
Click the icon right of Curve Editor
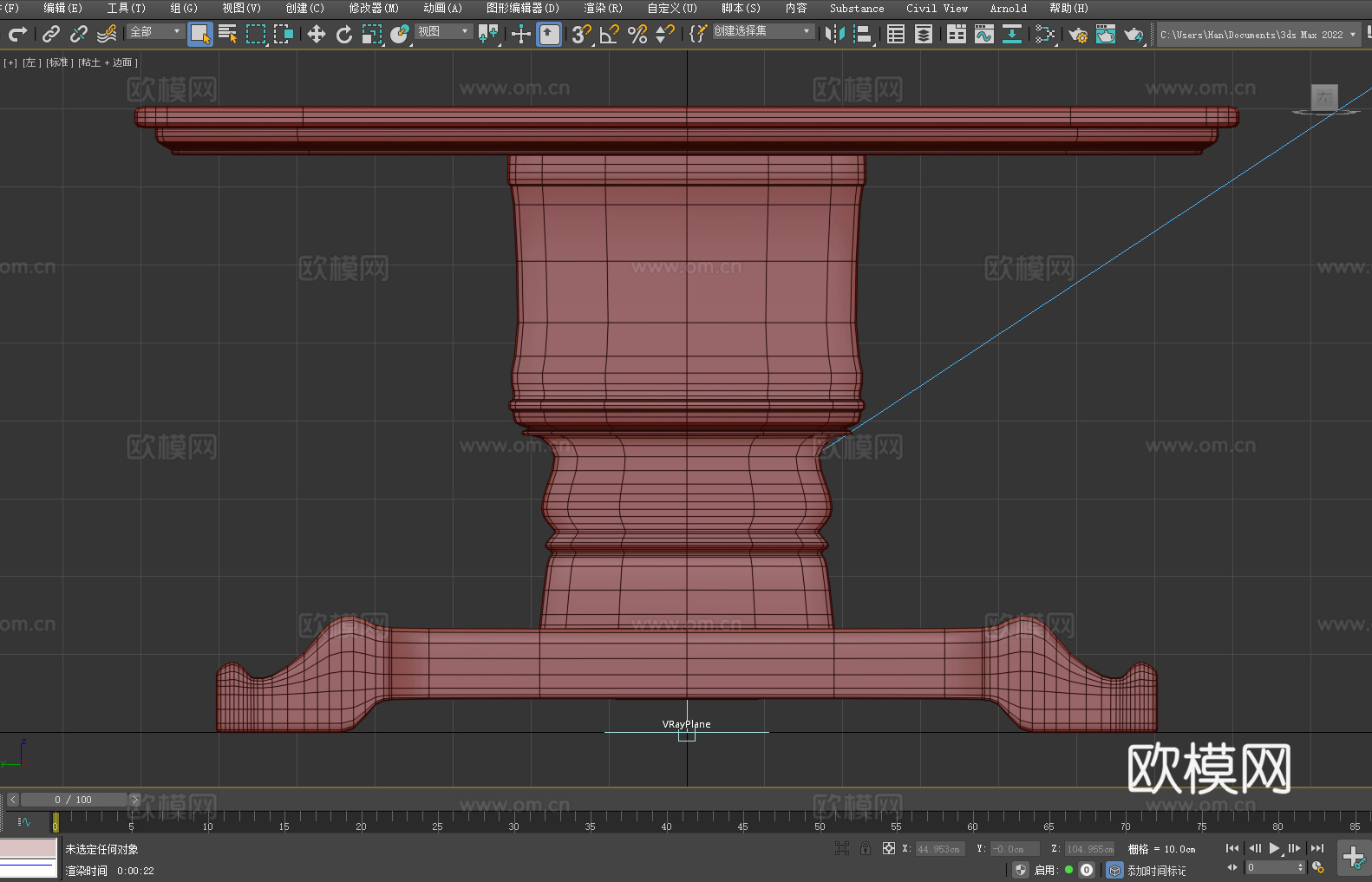tap(1012, 34)
